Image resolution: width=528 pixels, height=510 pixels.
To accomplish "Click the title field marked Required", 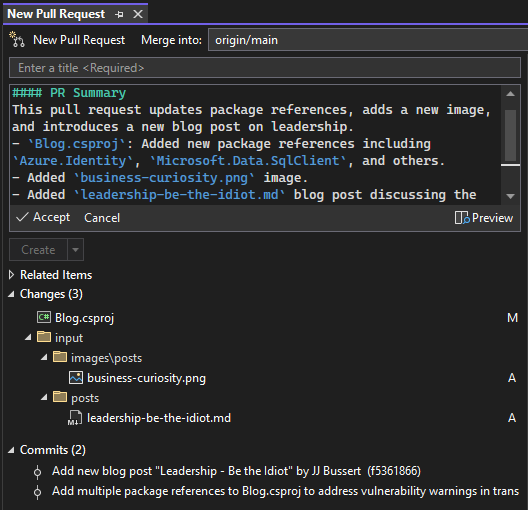I will [265, 68].
